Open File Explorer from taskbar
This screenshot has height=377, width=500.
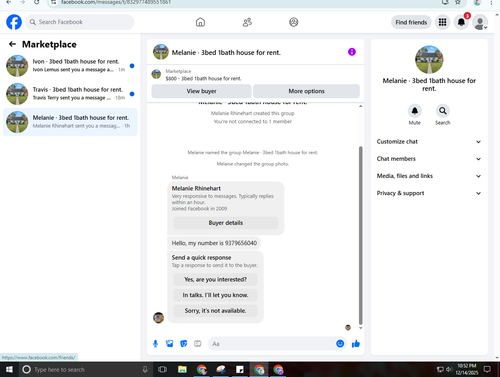(x=182, y=369)
